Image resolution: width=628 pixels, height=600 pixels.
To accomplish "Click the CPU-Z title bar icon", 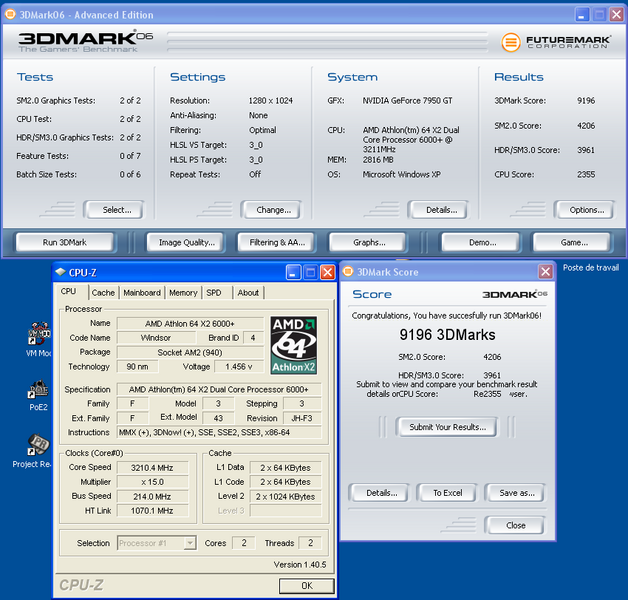I will [60, 272].
